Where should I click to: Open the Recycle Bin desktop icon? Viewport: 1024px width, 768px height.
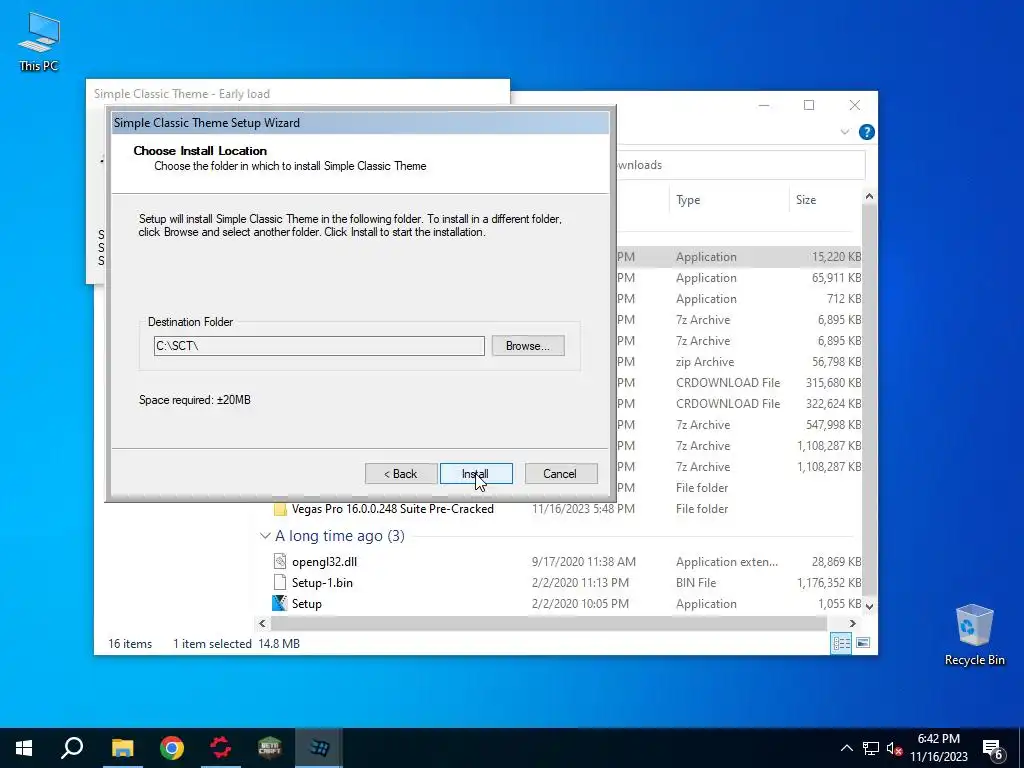coord(974,635)
